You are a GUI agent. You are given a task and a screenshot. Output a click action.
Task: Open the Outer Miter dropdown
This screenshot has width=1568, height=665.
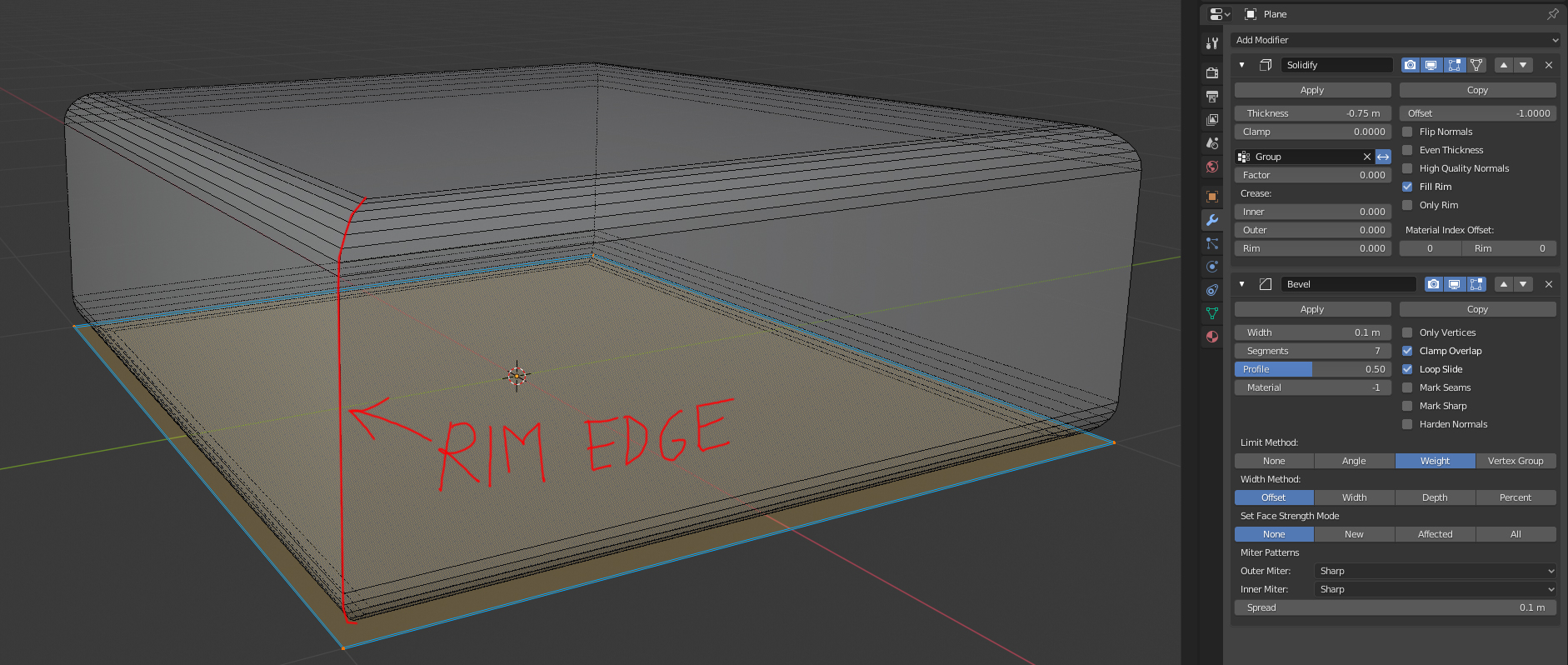point(1436,571)
